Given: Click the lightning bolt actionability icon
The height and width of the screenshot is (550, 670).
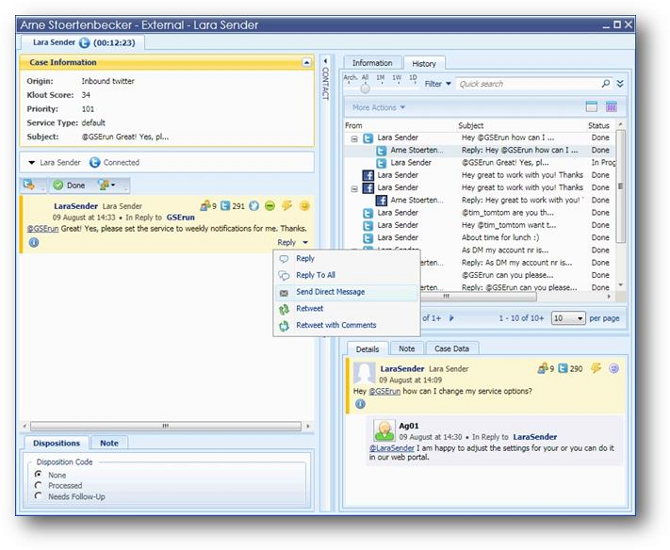Looking at the screenshot, I should 287,206.
